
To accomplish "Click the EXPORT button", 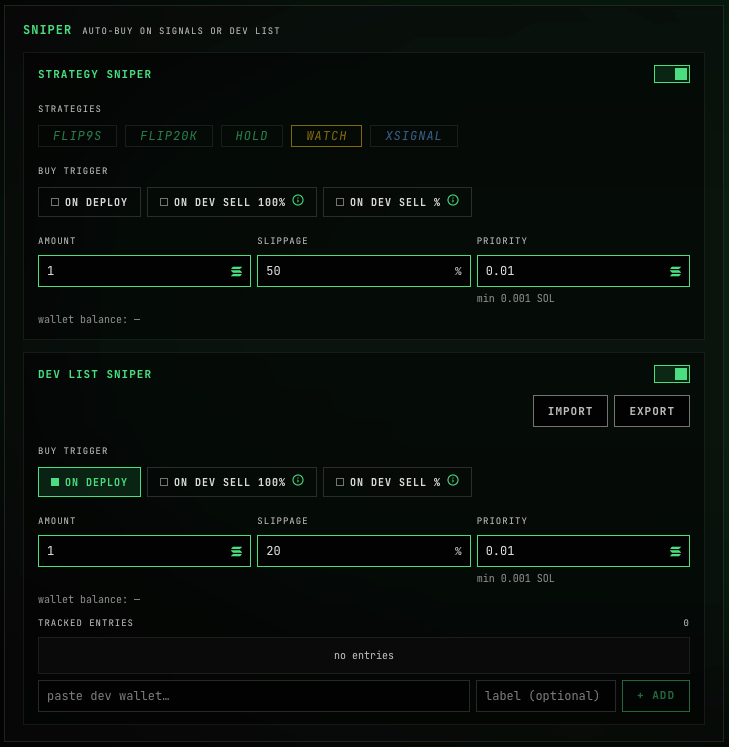I will click(652, 411).
